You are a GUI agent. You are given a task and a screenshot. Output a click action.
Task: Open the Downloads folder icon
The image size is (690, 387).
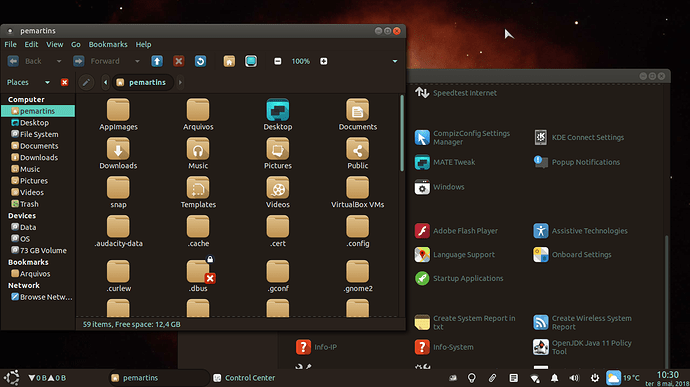(118, 153)
